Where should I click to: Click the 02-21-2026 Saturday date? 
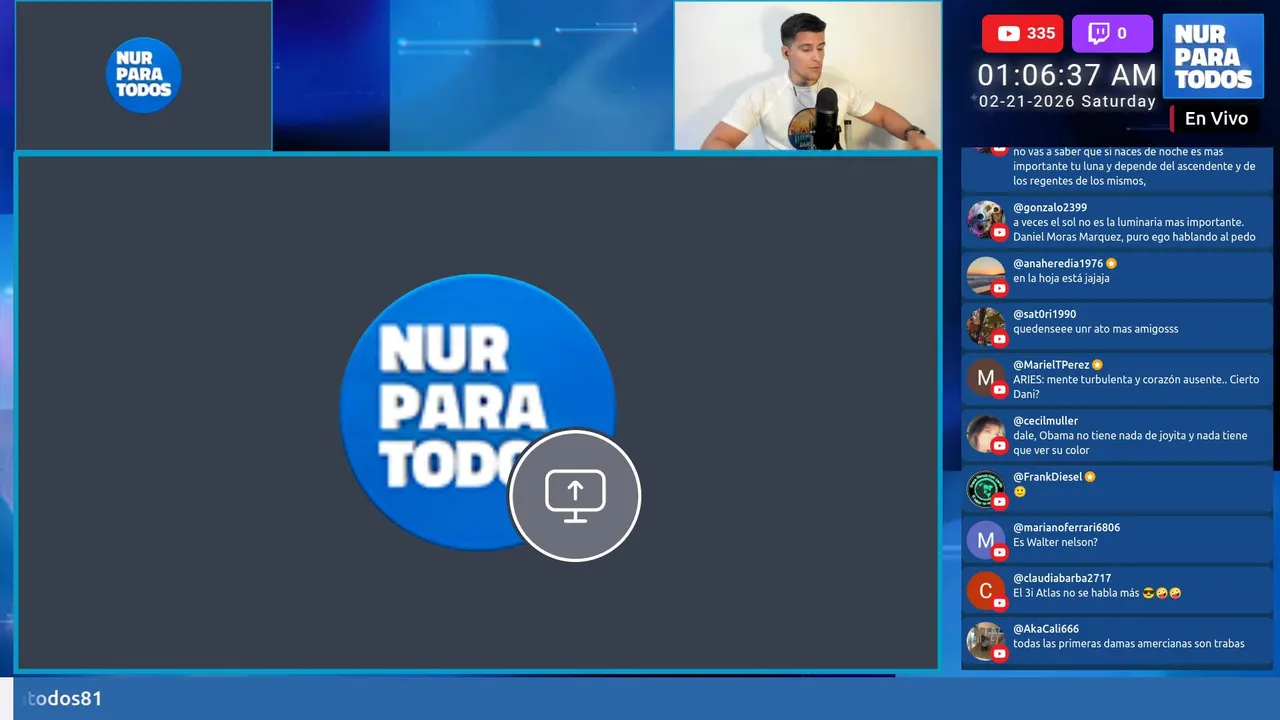pyautogui.click(x=1067, y=101)
